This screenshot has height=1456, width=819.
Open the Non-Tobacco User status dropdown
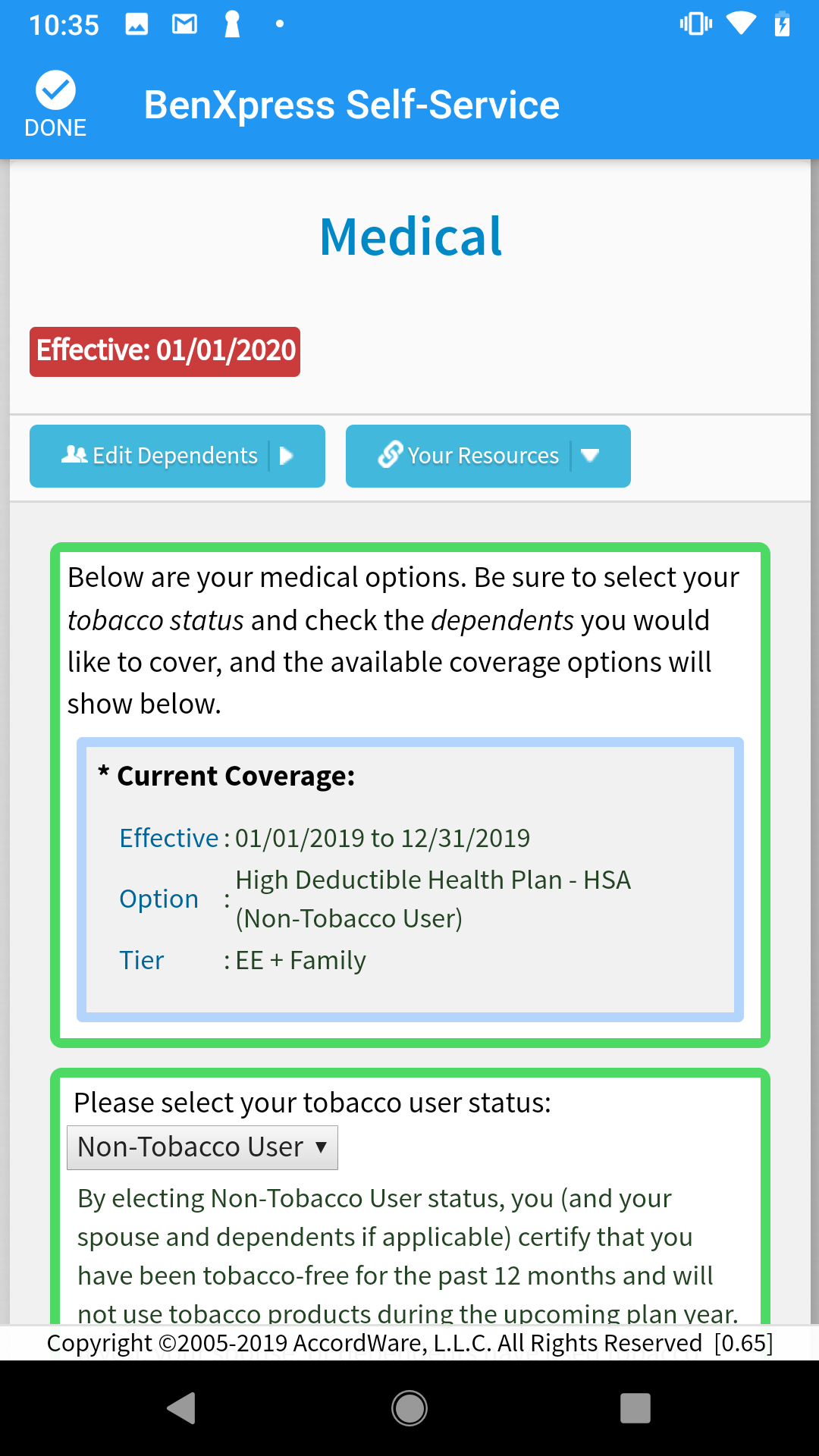[x=202, y=1147]
